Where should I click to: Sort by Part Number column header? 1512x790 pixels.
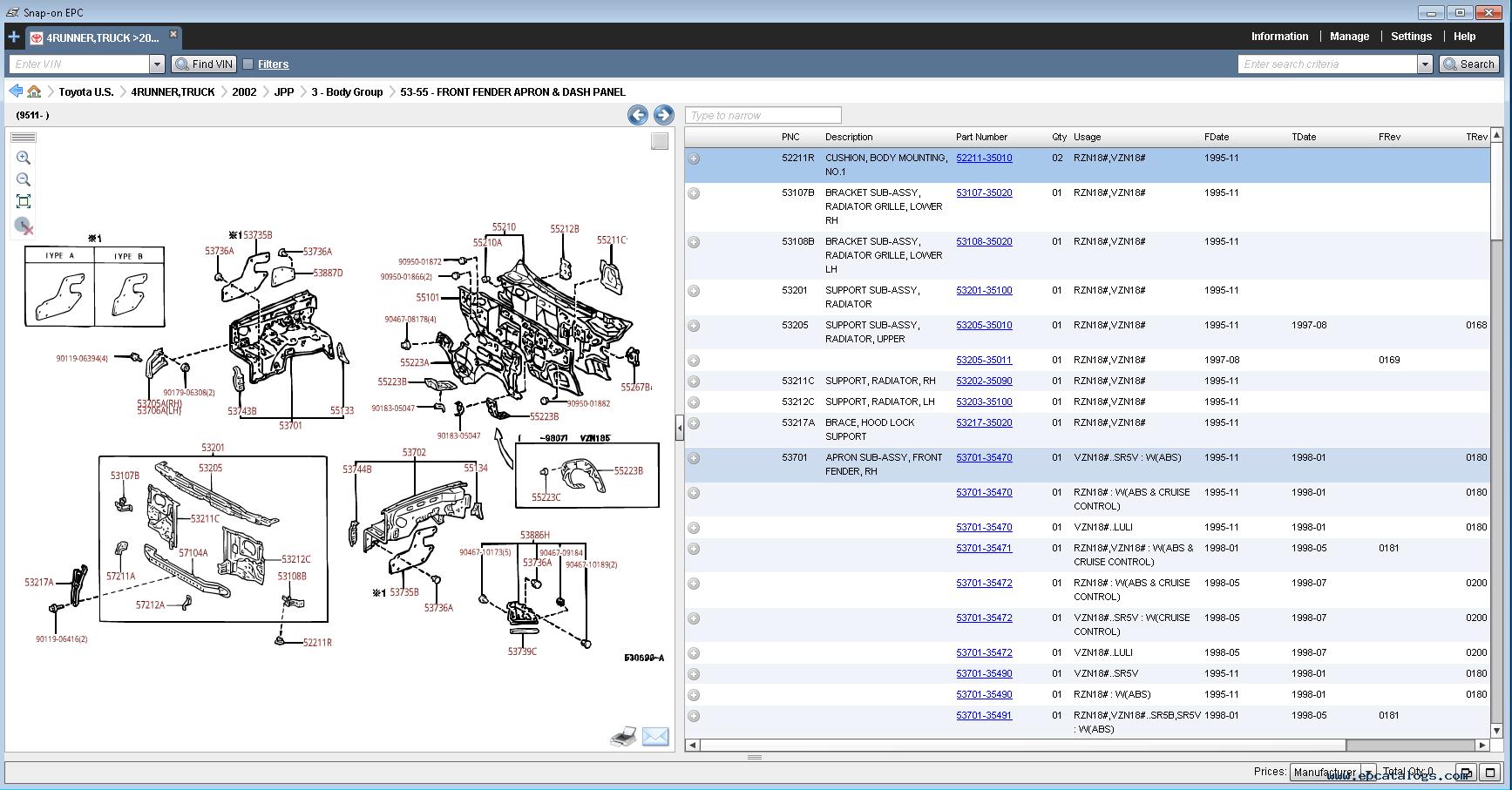pos(981,137)
